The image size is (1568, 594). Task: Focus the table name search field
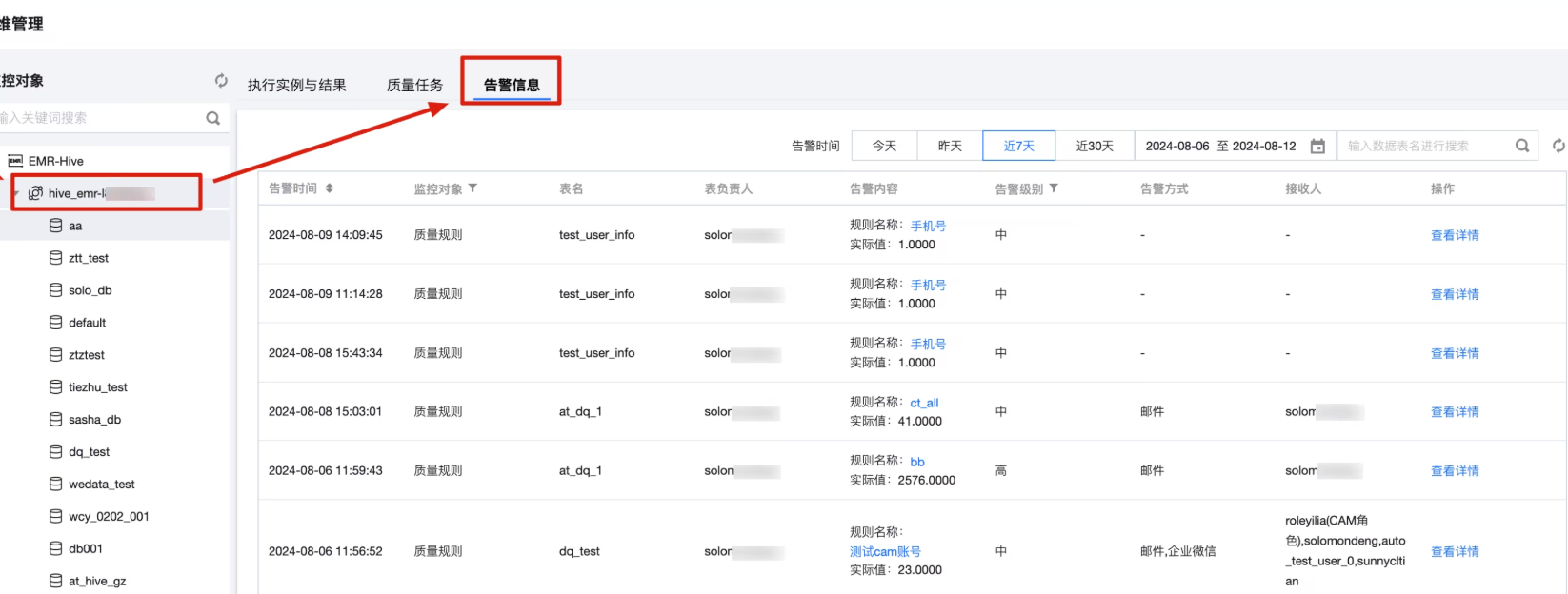[1424, 146]
